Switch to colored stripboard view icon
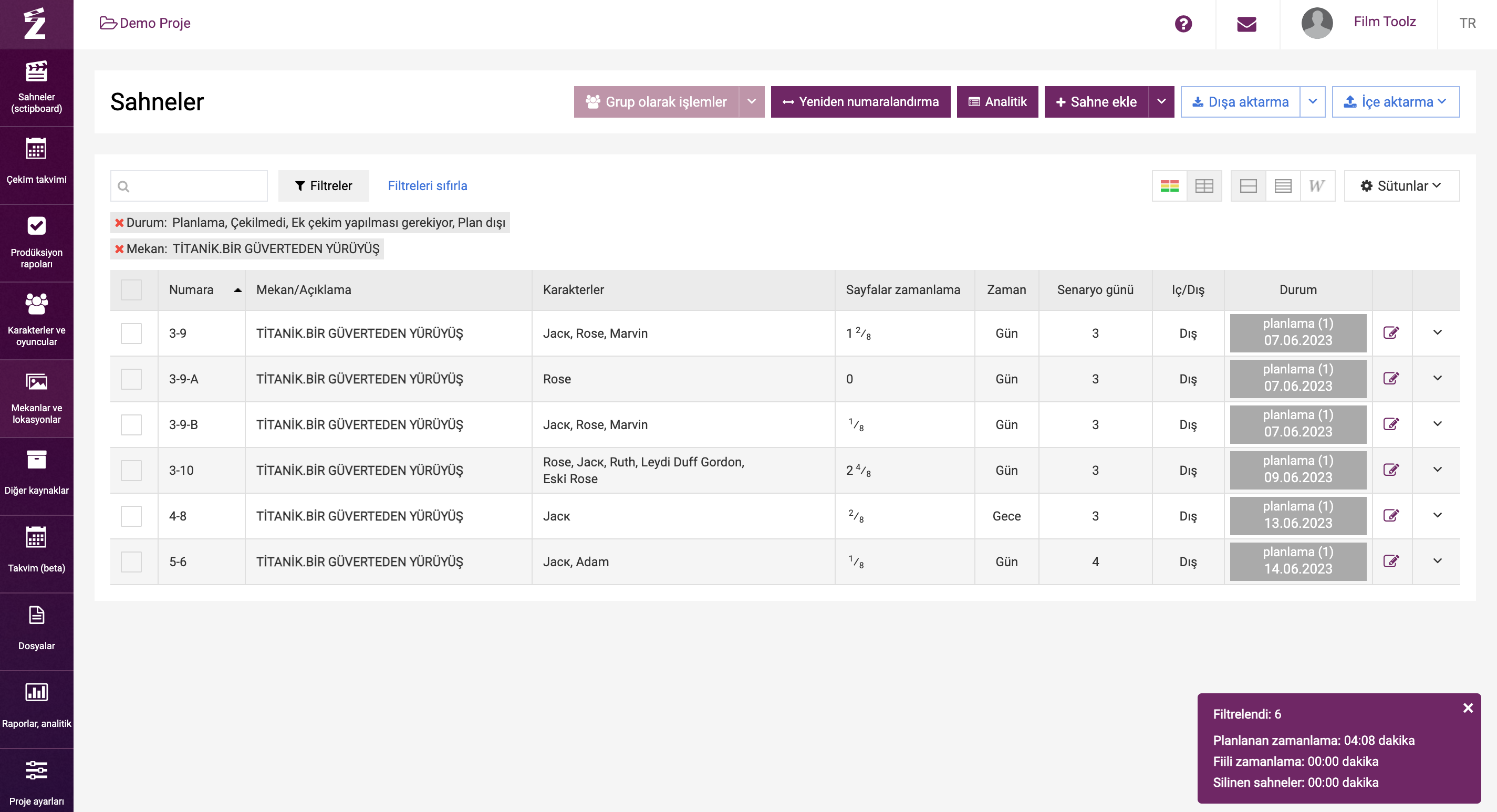The image size is (1497, 812). [x=1169, y=186]
